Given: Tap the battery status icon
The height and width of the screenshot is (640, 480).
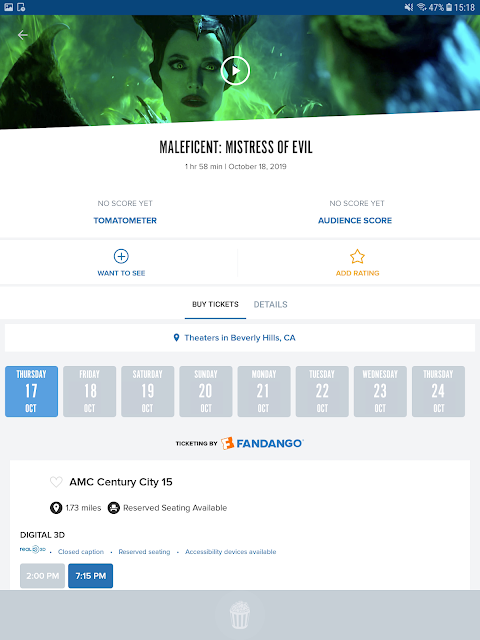Looking at the screenshot, I should click(449, 7).
